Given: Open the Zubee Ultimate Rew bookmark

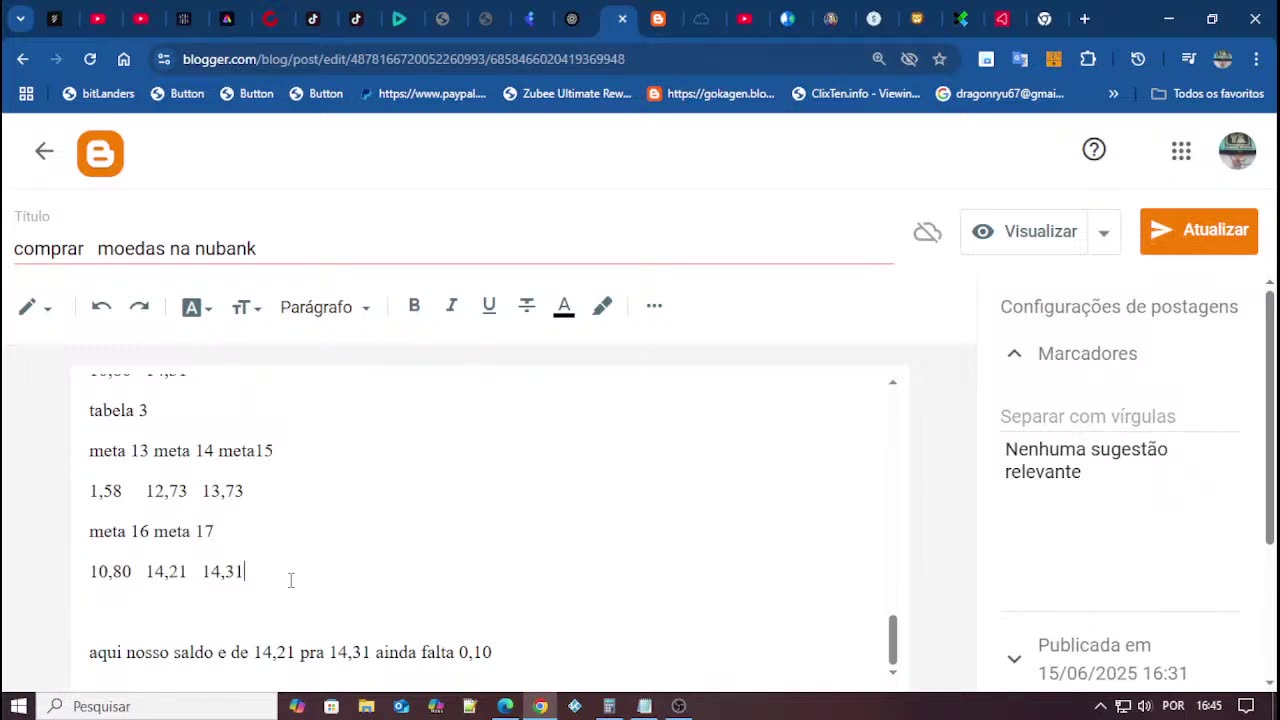Looking at the screenshot, I should 567,94.
